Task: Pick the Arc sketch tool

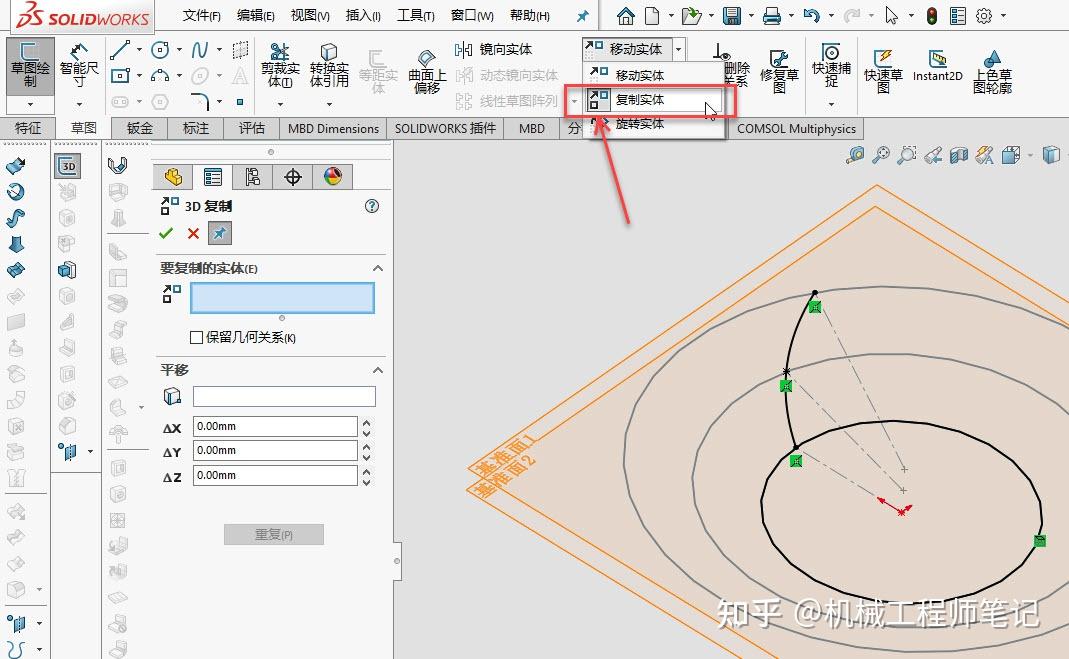Action: (x=160, y=75)
